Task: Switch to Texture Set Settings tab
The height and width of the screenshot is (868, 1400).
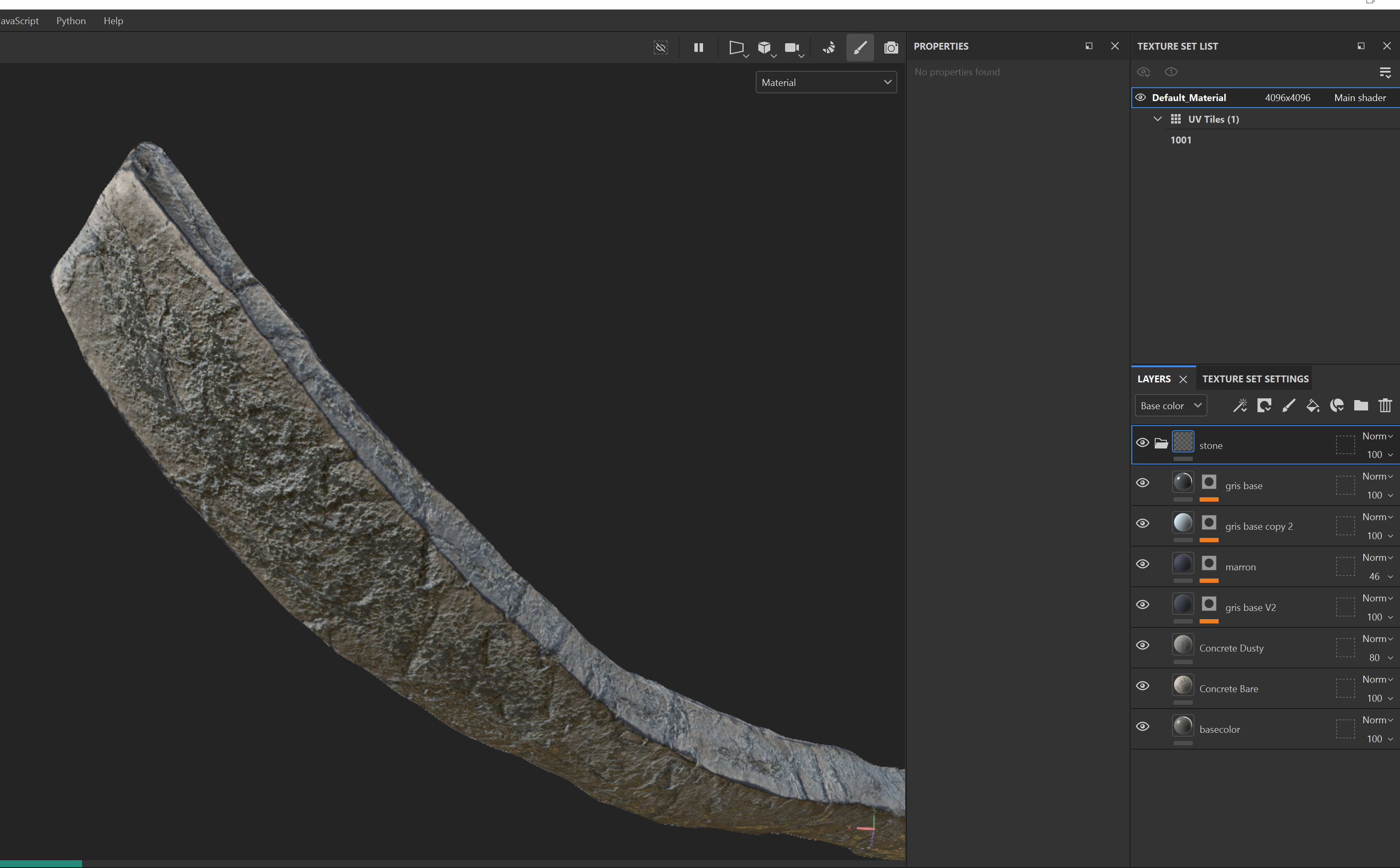Action: tap(1255, 379)
